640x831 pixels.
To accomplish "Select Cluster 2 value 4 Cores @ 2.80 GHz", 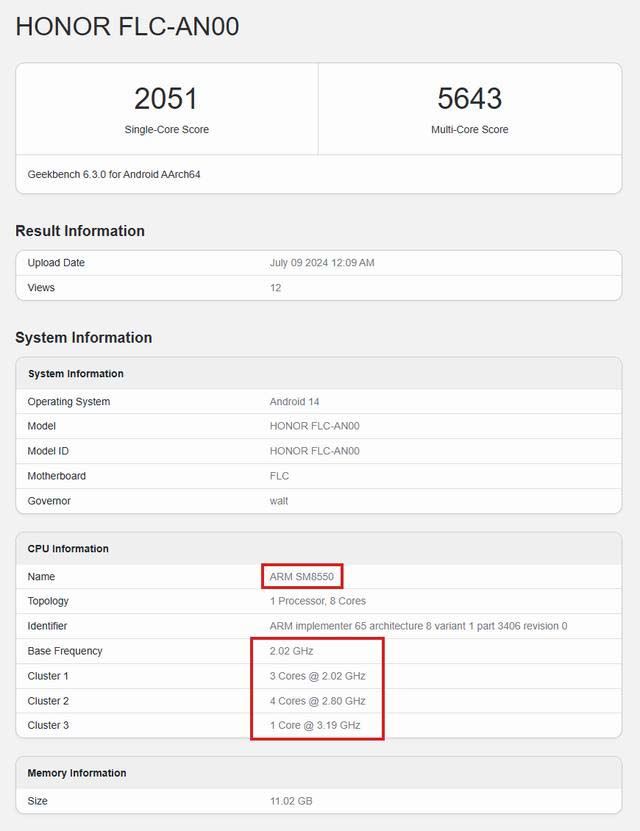I will click(317, 701).
